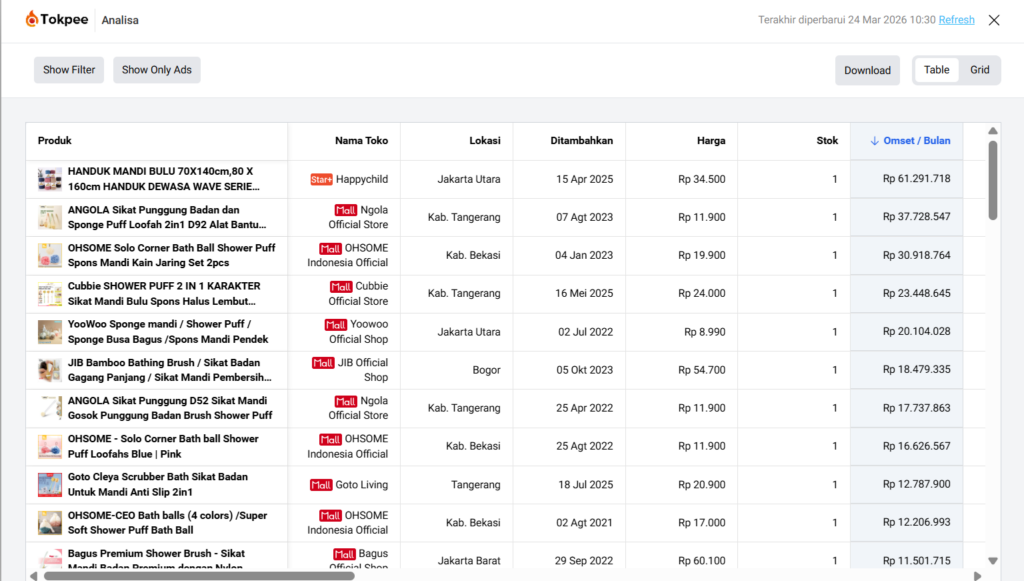1024x581 pixels.
Task: Expand the Show Filter panel
Action: point(69,70)
